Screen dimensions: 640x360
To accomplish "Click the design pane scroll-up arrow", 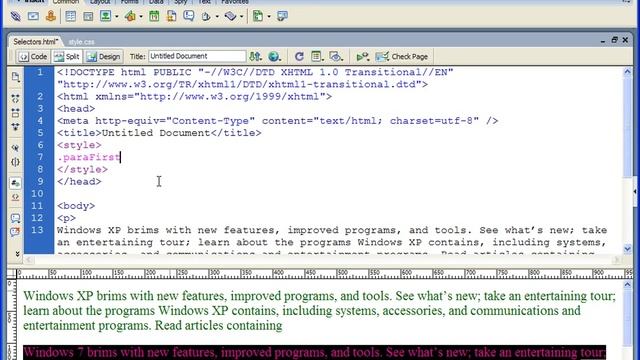I will pos(627,284).
